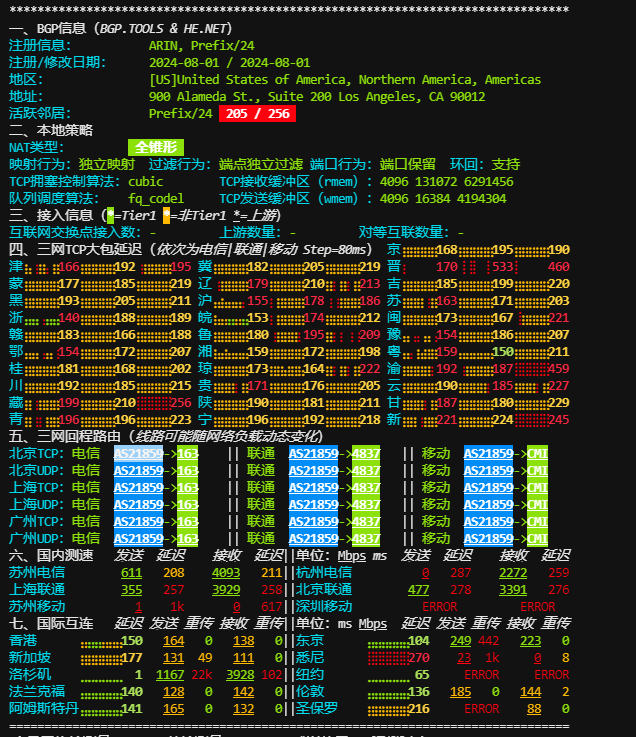The image size is (636, 737).
Task: Click 洛杉矶 receive speed value 3928
Action: (240, 674)
